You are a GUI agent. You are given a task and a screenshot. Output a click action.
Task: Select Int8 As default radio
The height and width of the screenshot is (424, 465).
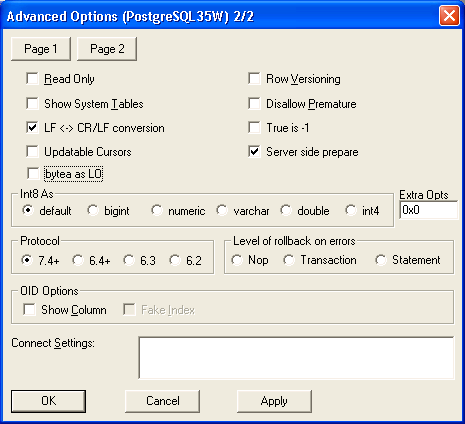point(28,210)
